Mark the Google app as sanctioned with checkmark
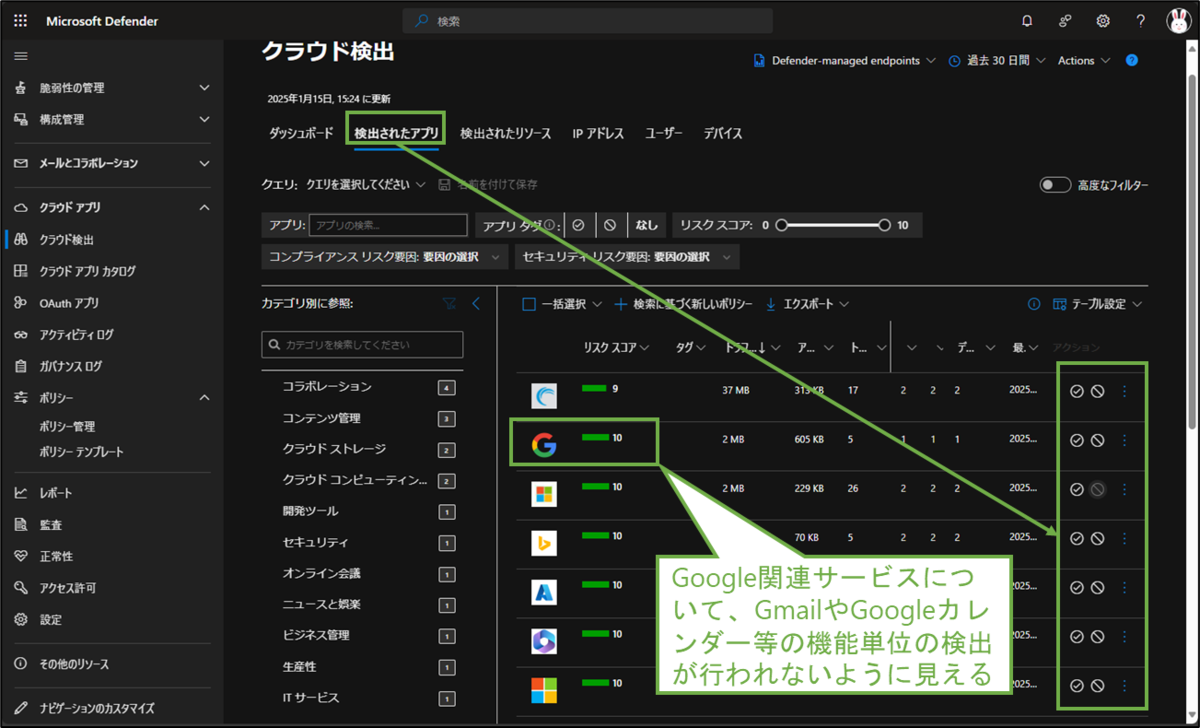The height and width of the screenshot is (728, 1200). [x=1076, y=439]
